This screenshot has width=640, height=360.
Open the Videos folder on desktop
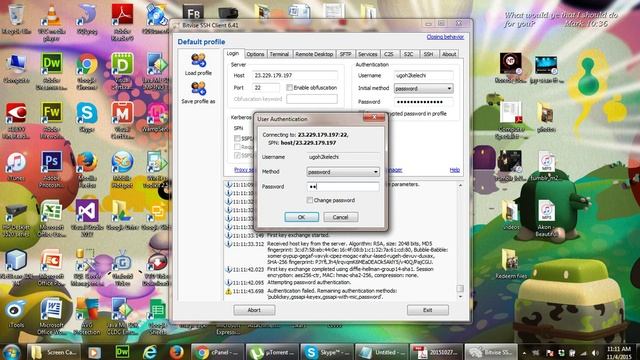pos(511,215)
